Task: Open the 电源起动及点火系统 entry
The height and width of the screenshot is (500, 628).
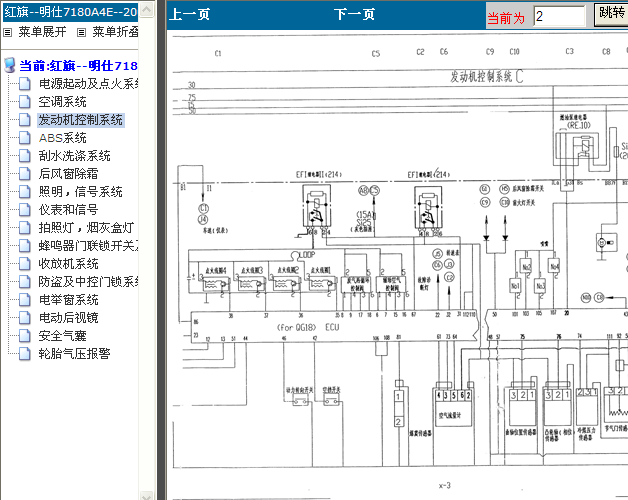Action: [x=89, y=84]
